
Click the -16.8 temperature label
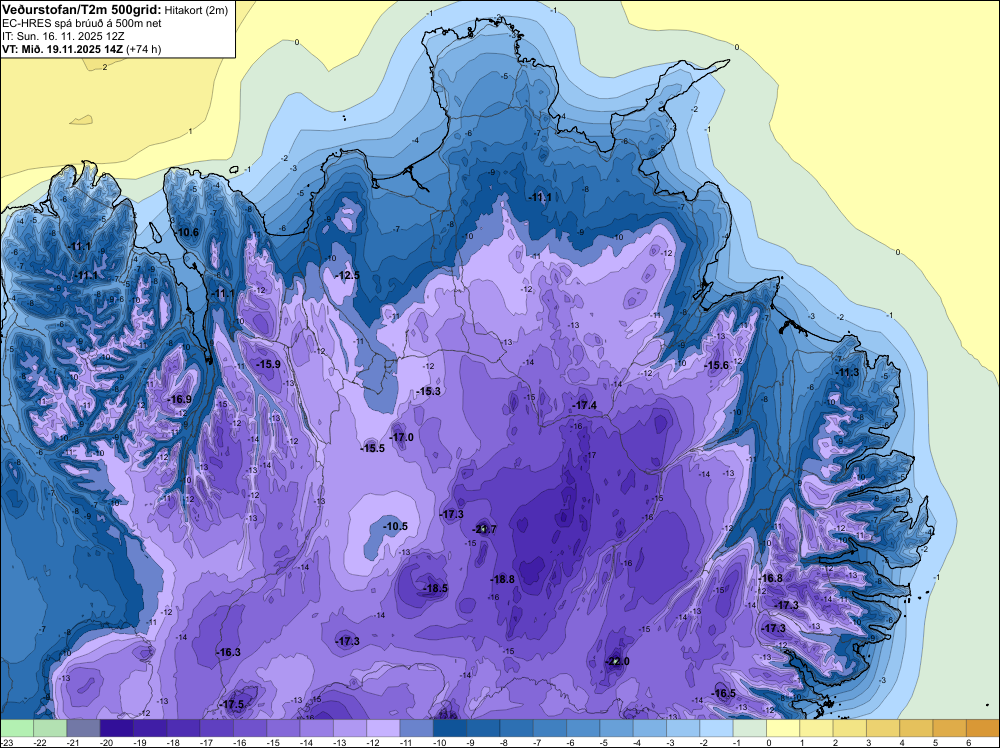(x=770, y=578)
